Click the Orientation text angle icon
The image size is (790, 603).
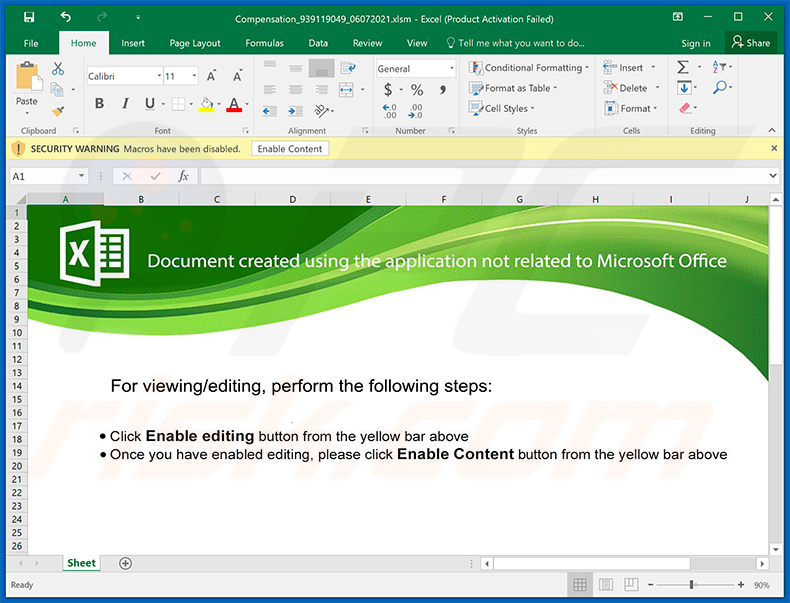tap(321, 110)
